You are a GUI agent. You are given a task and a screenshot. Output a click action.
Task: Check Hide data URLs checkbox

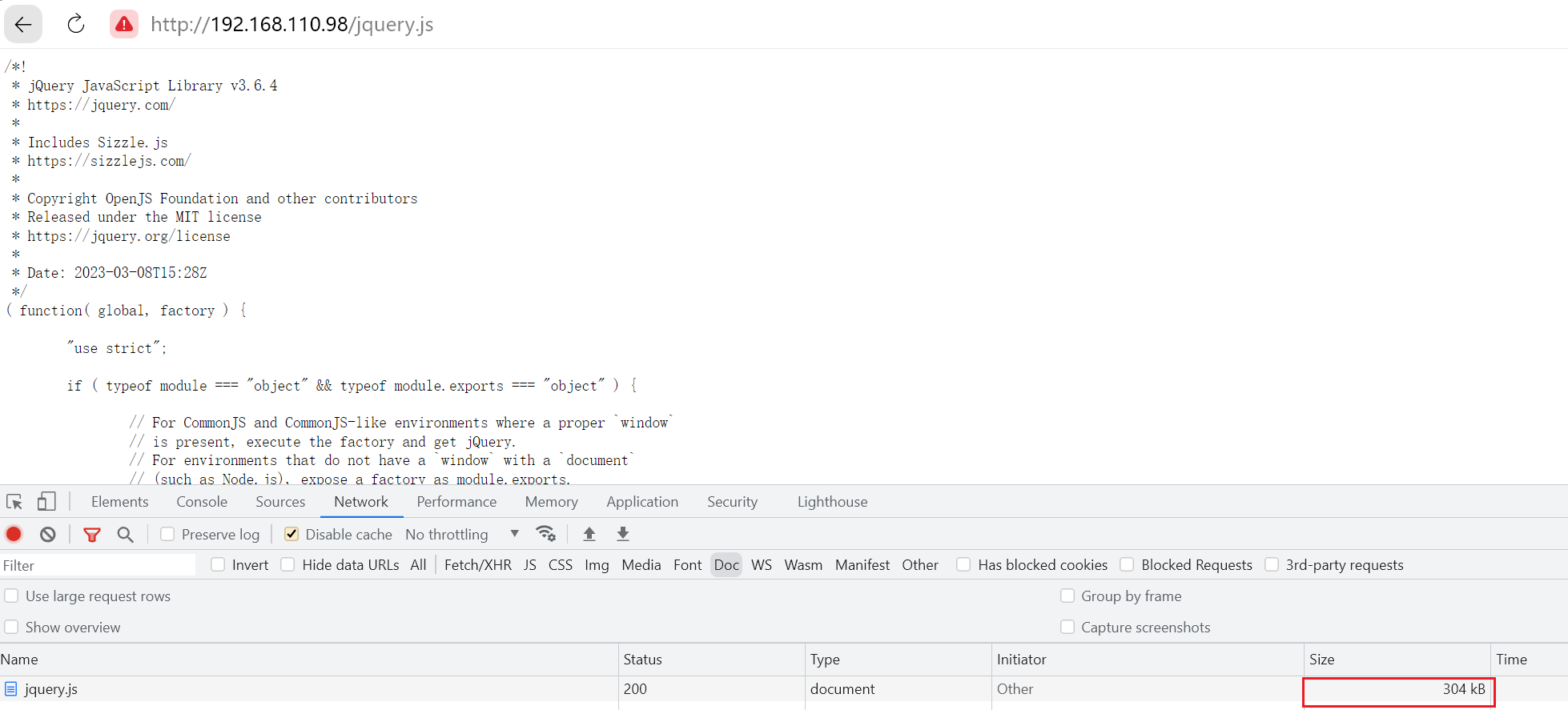point(287,564)
